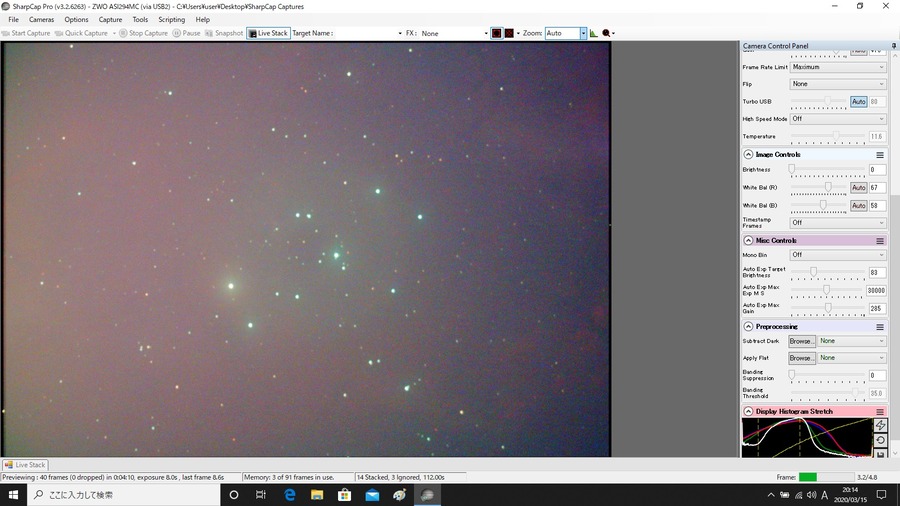The width and height of the screenshot is (900, 506).
Task: Click the focus assistant magnifier icon
Action: click(x=606, y=33)
